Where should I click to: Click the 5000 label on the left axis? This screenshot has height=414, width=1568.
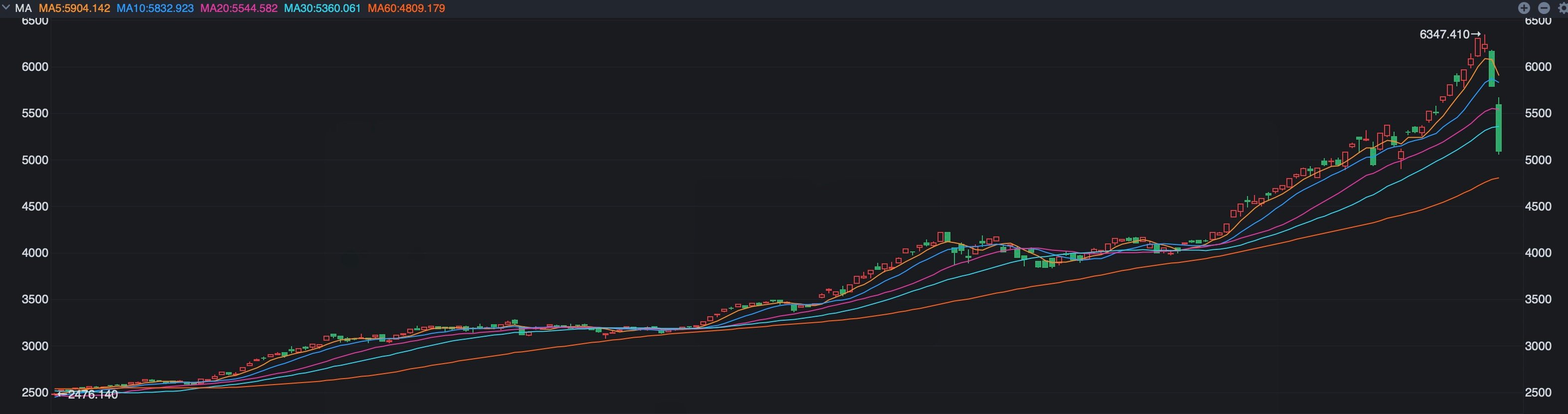35,160
